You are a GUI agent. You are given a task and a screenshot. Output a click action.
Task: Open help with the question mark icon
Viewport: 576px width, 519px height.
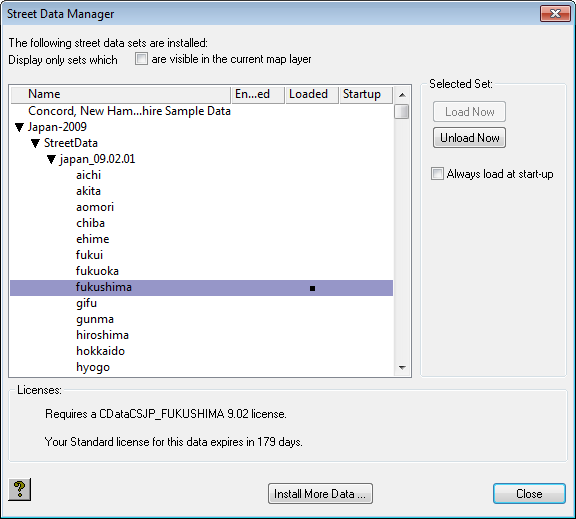(x=19, y=489)
